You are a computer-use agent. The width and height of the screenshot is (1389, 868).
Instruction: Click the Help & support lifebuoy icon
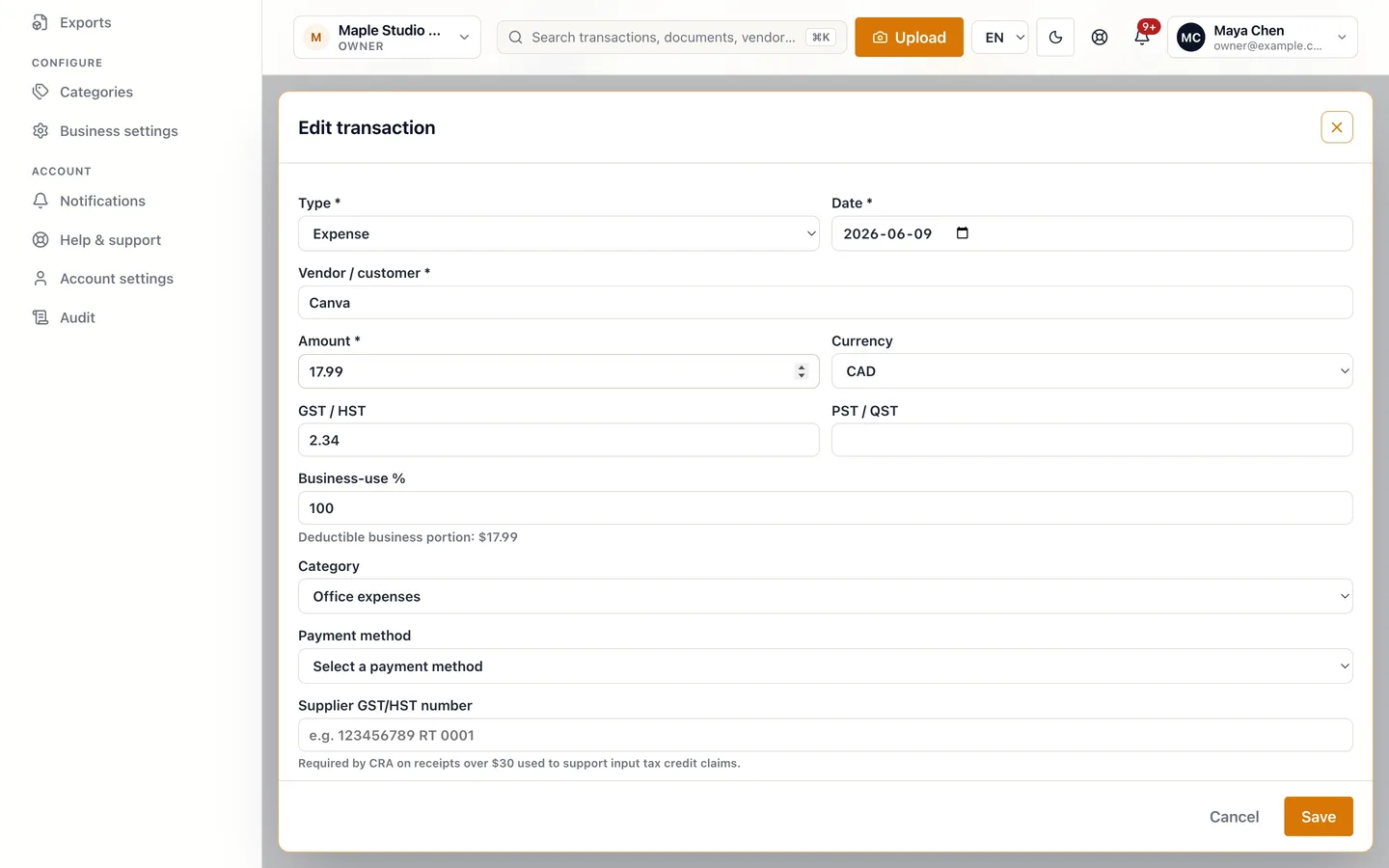41,240
